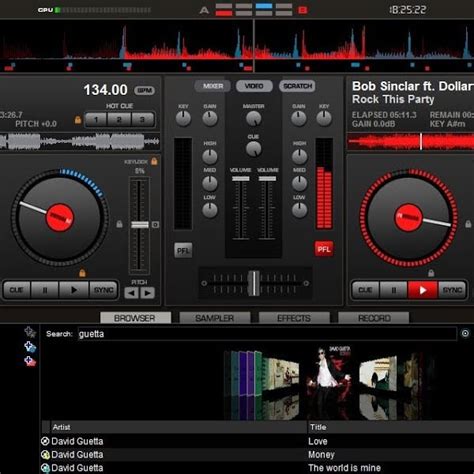Toggle the hot cue lock icon
The image size is (474, 474).
[x=78, y=119]
